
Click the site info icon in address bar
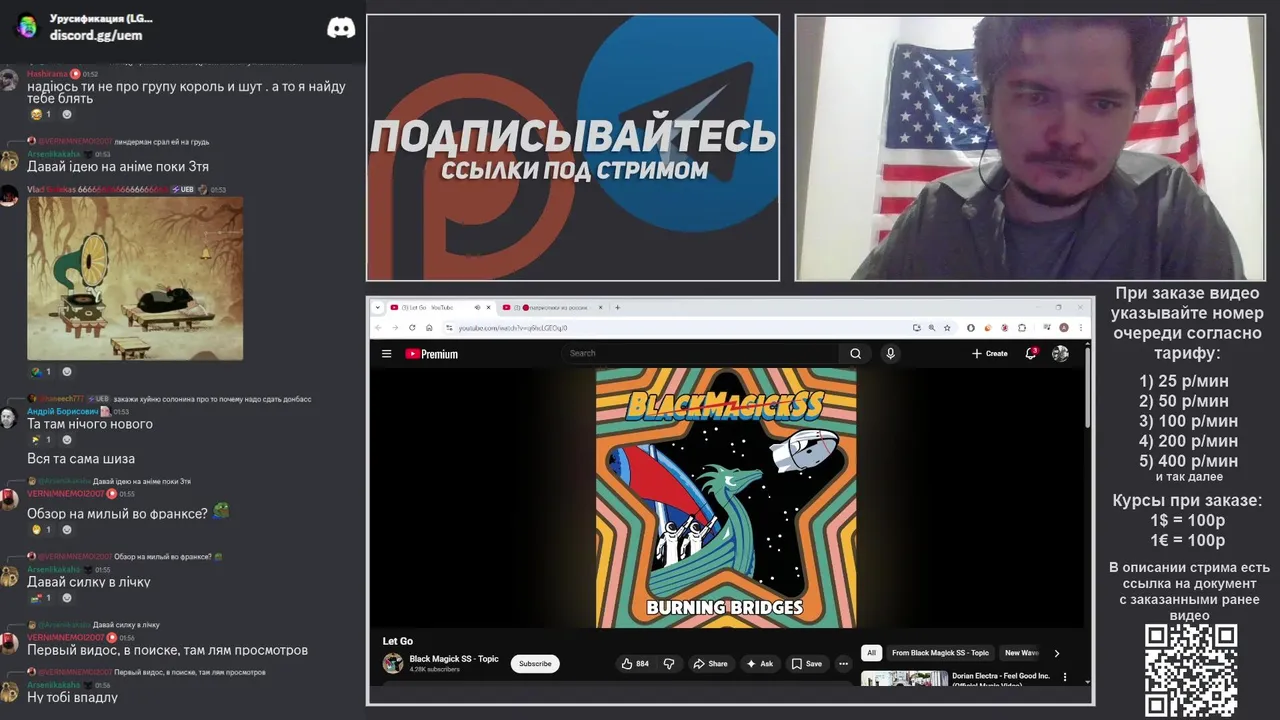449,328
